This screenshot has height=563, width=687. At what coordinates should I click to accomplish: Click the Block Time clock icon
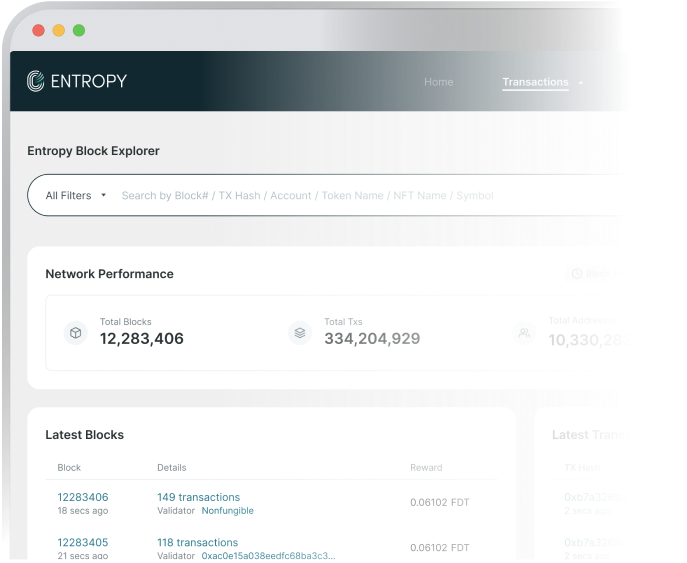pos(577,273)
